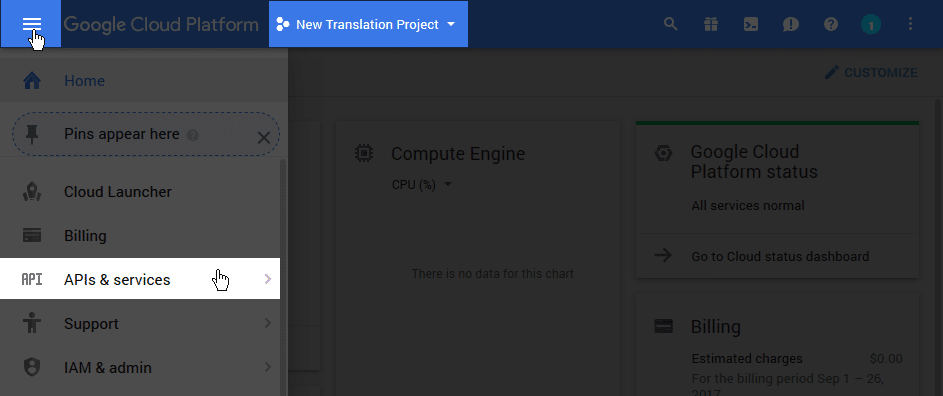Open Billing in the sidebar menu

tap(140, 236)
